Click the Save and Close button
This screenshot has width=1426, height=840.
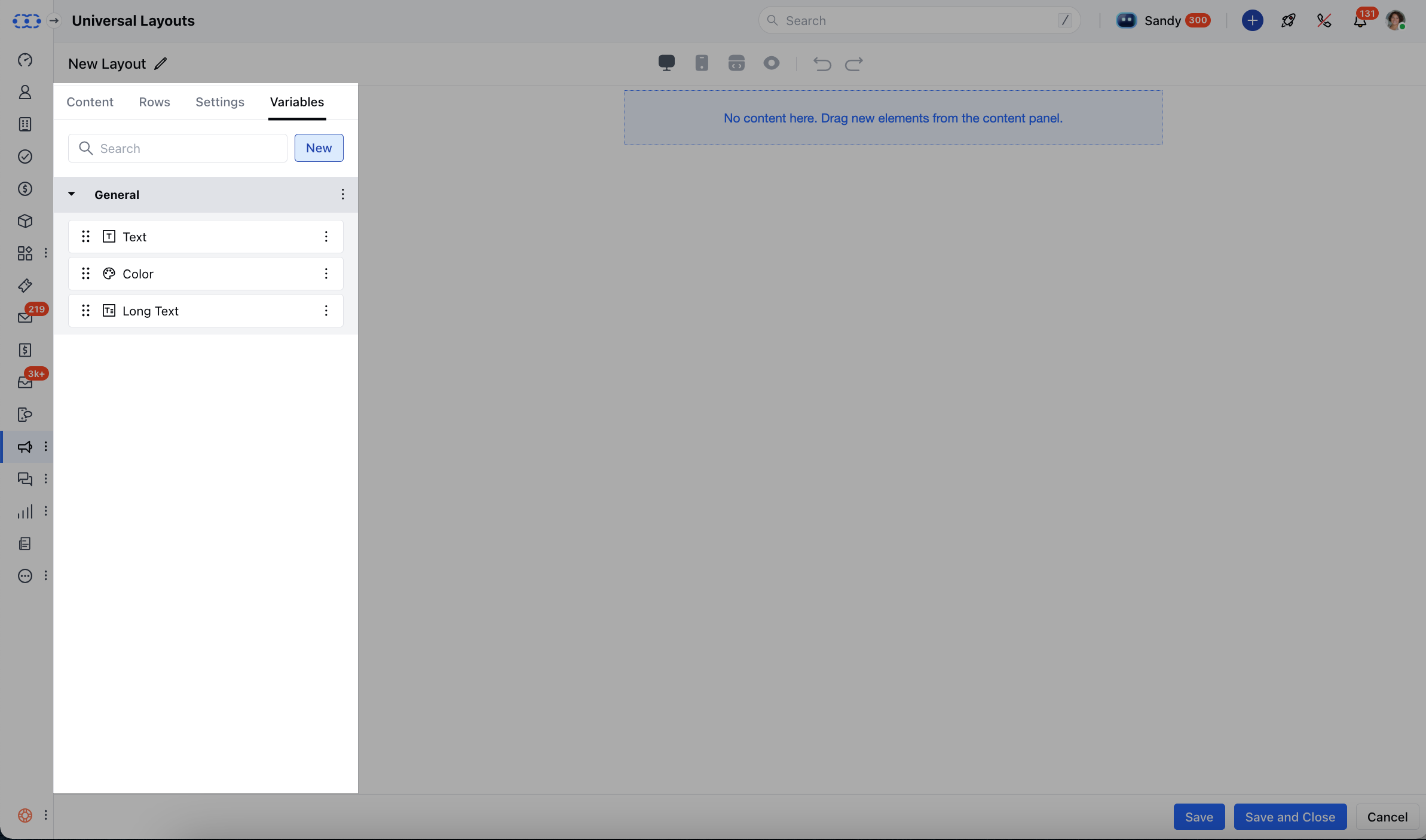(1290, 817)
